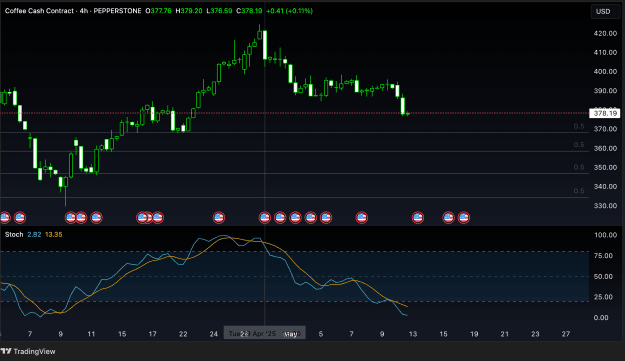The width and height of the screenshot is (625, 361).
Task: Click the 4h interval in the chart title
Action: tap(84, 11)
